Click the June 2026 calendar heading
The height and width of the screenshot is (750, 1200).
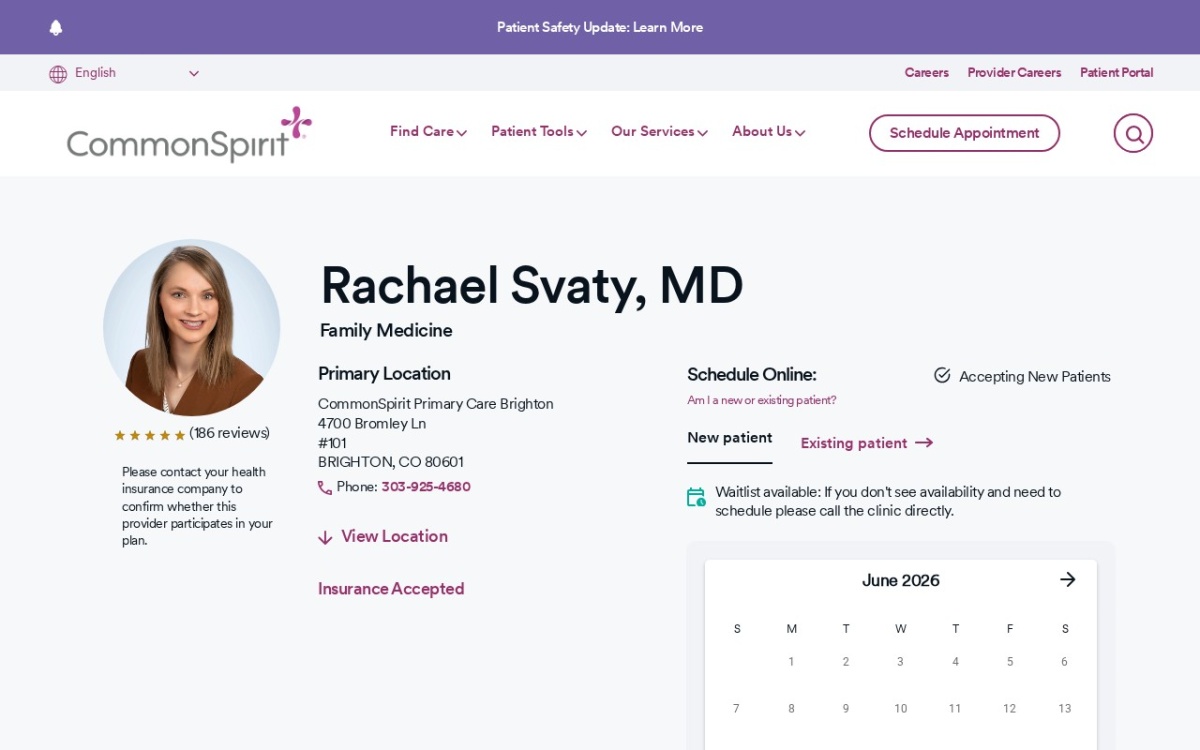click(901, 580)
